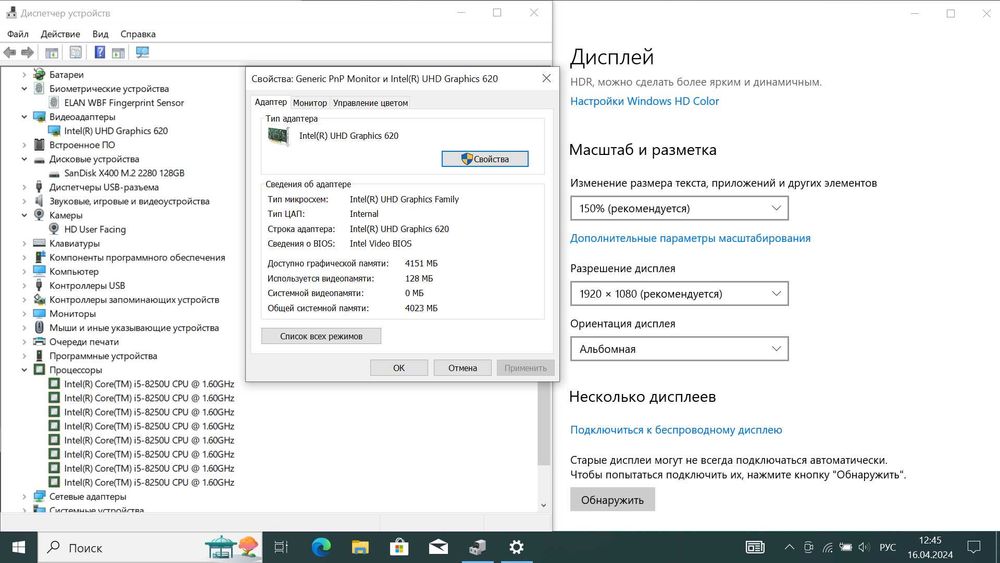Show hidden system tray icons
Screen dimensions: 1000x563
(789, 547)
